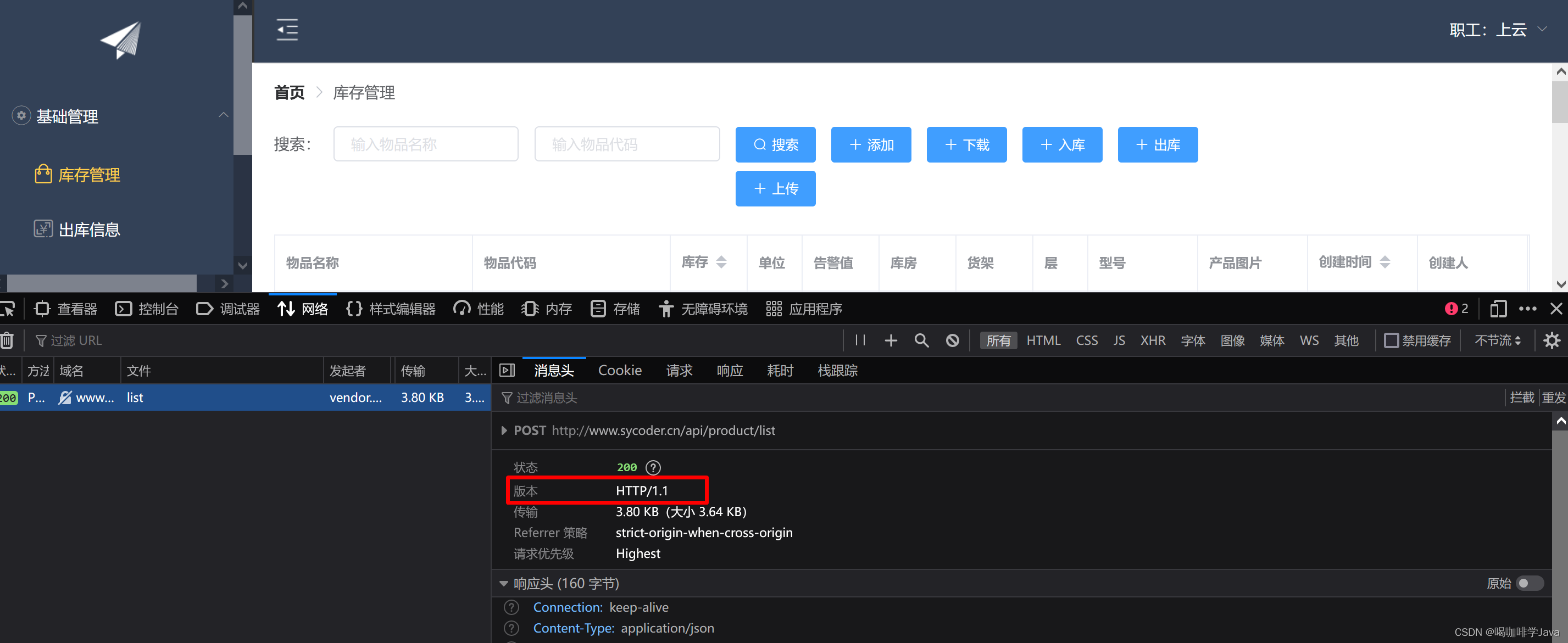Click the 输入物品代码 input field
The image size is (1568, 643).
[626, 143]
